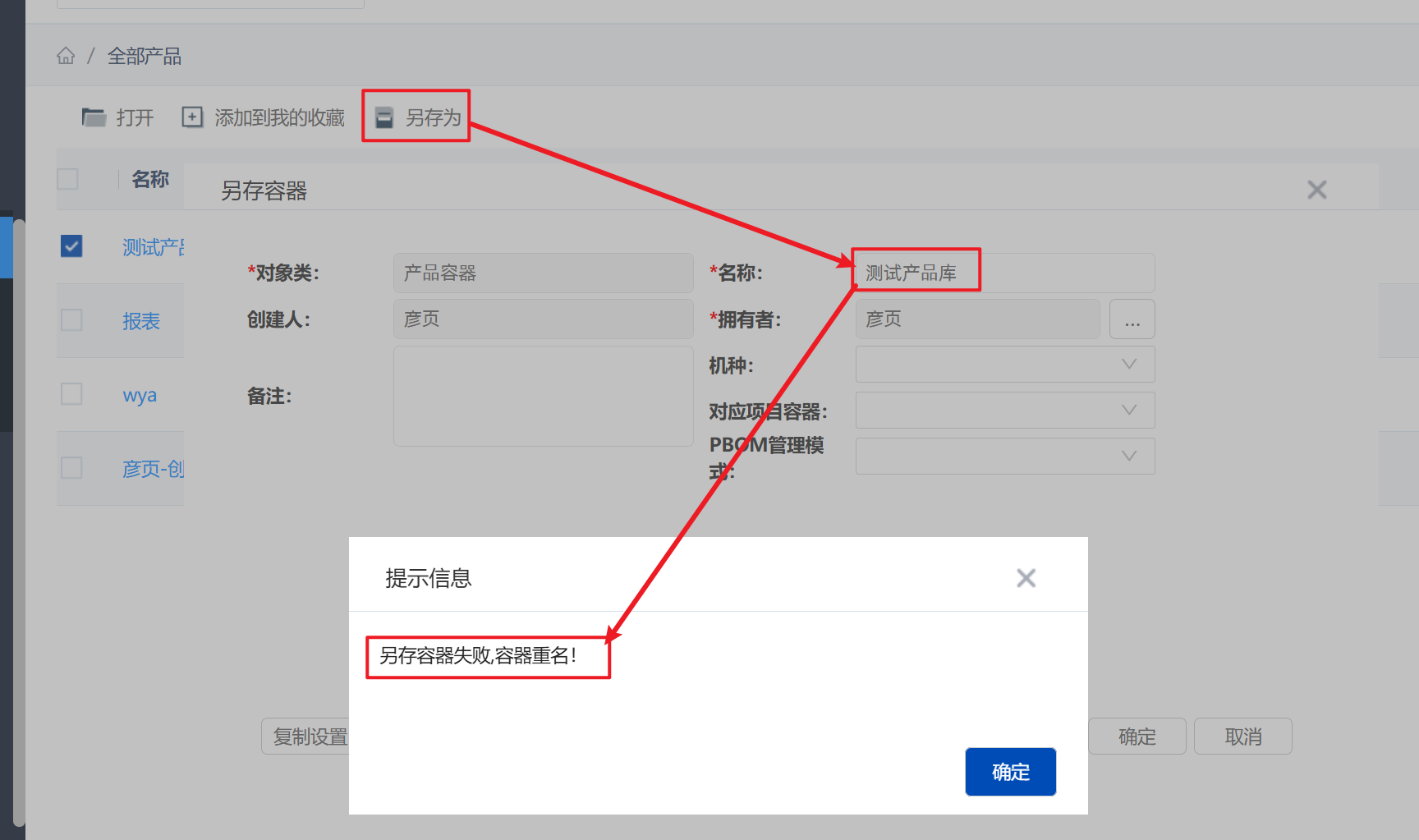Click the 拥有者 field showing 彦页
Viewport: 1419px width, 840px height.
coord(977,319)
